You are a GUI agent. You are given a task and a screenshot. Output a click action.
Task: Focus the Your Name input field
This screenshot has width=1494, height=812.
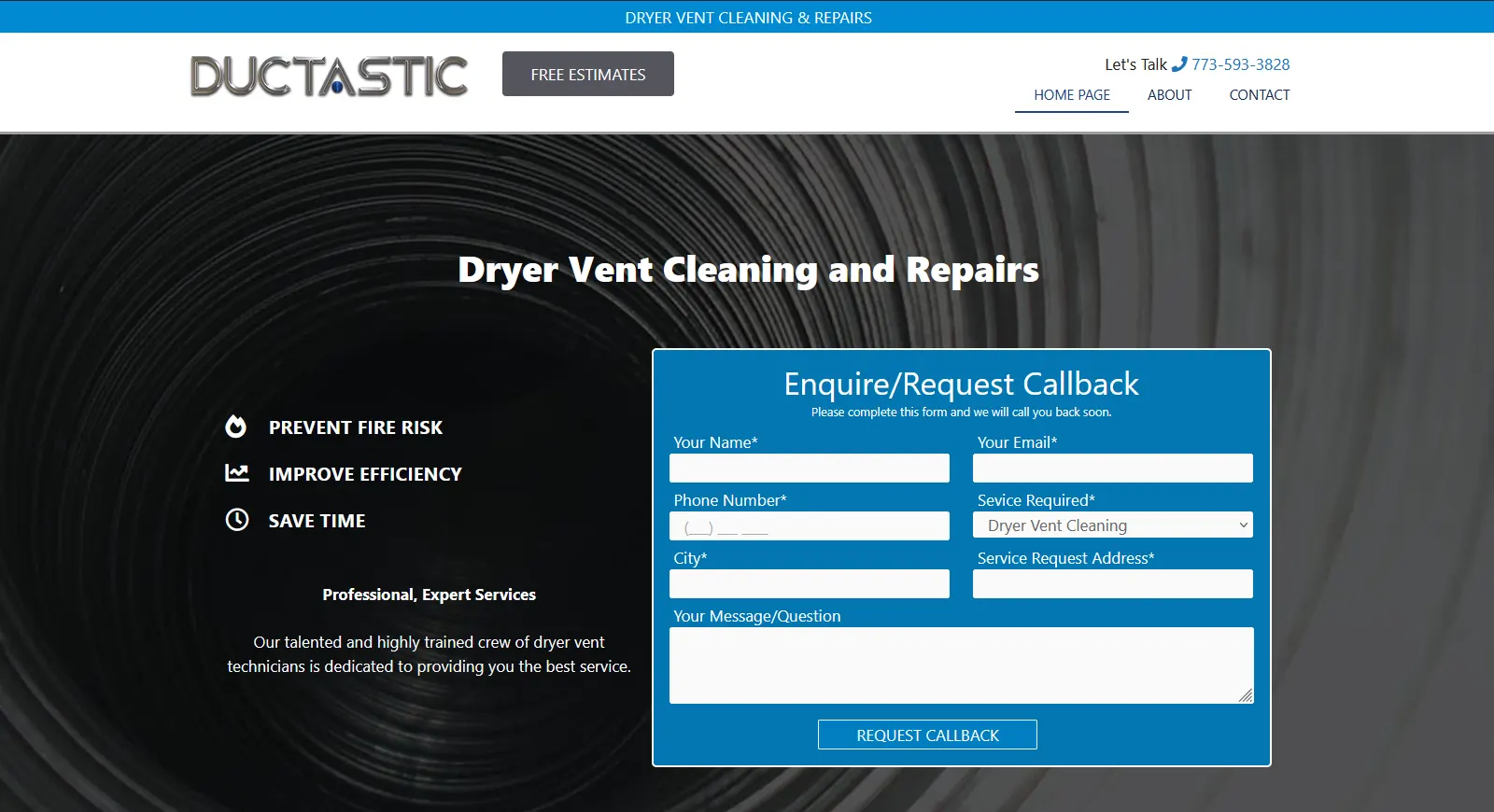pyautogui.click(x=809, y=468)
